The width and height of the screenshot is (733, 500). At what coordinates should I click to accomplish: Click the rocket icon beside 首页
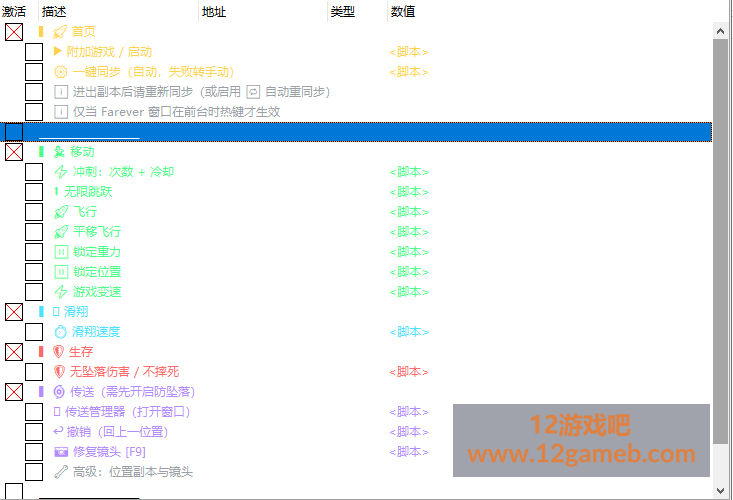[x=60, y=32]
